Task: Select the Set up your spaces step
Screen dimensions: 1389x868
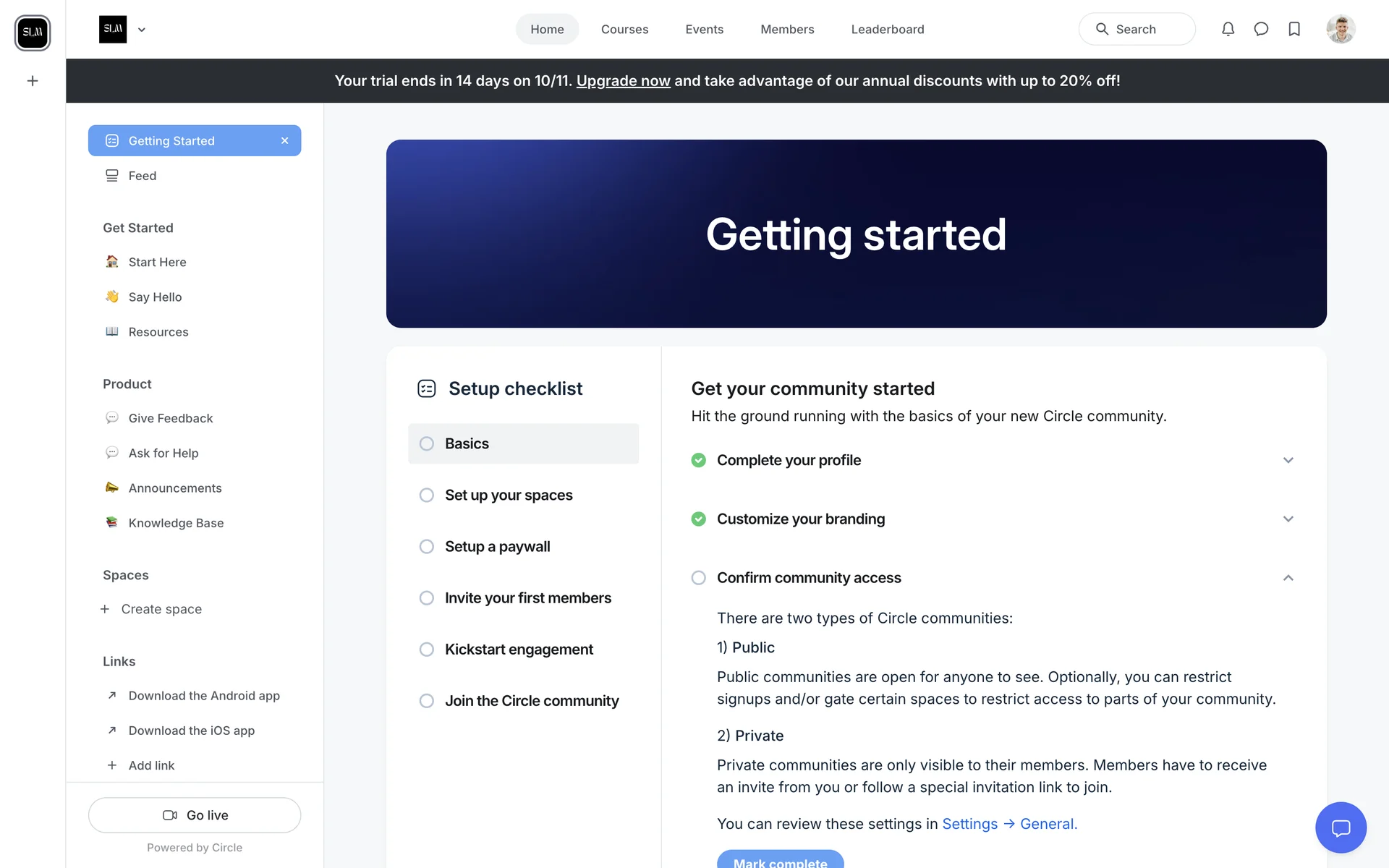Action: pyautogui.click(x=509, y=495)
